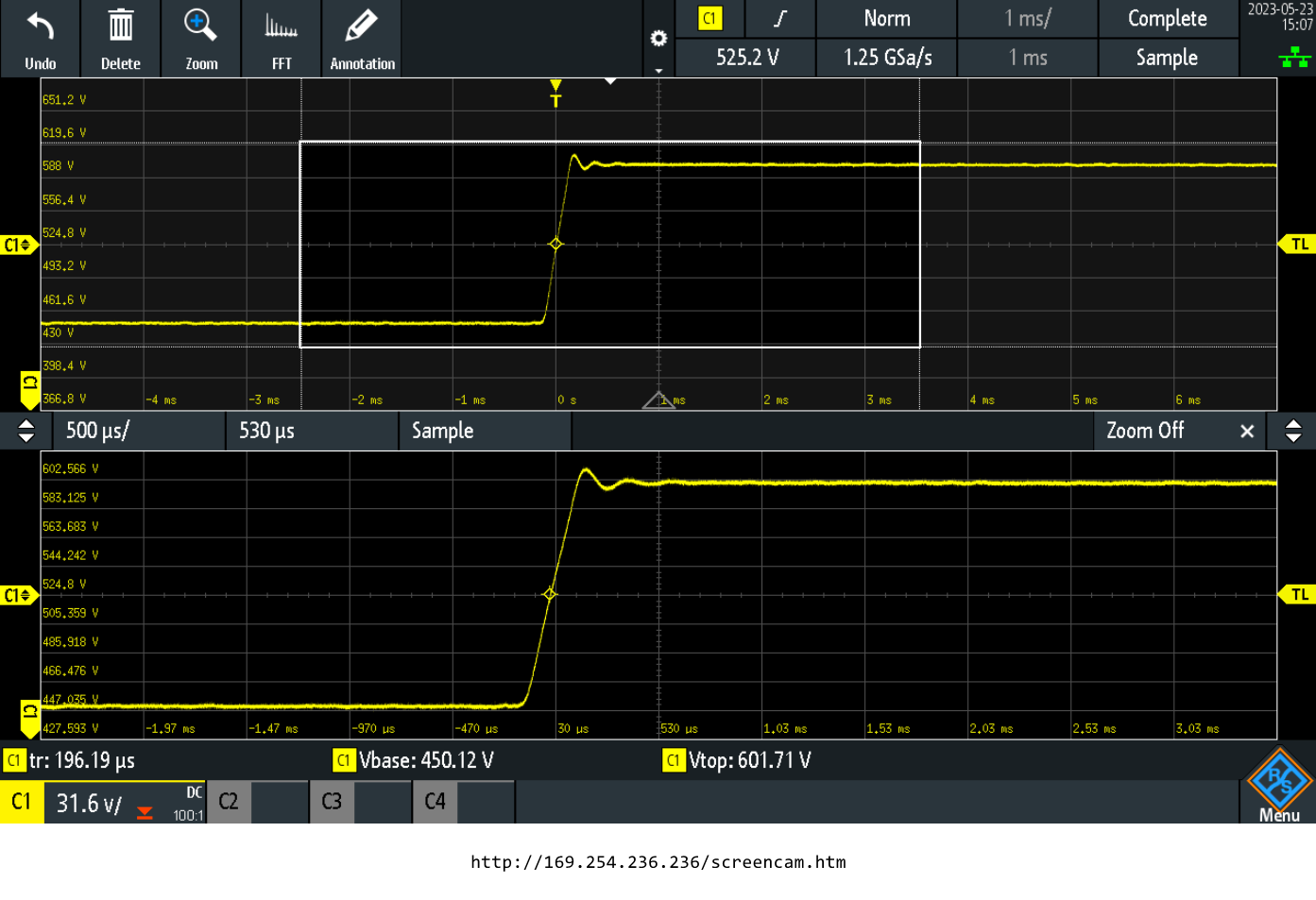
Task: Select the C4 channel tab
Action: point(435,800)
